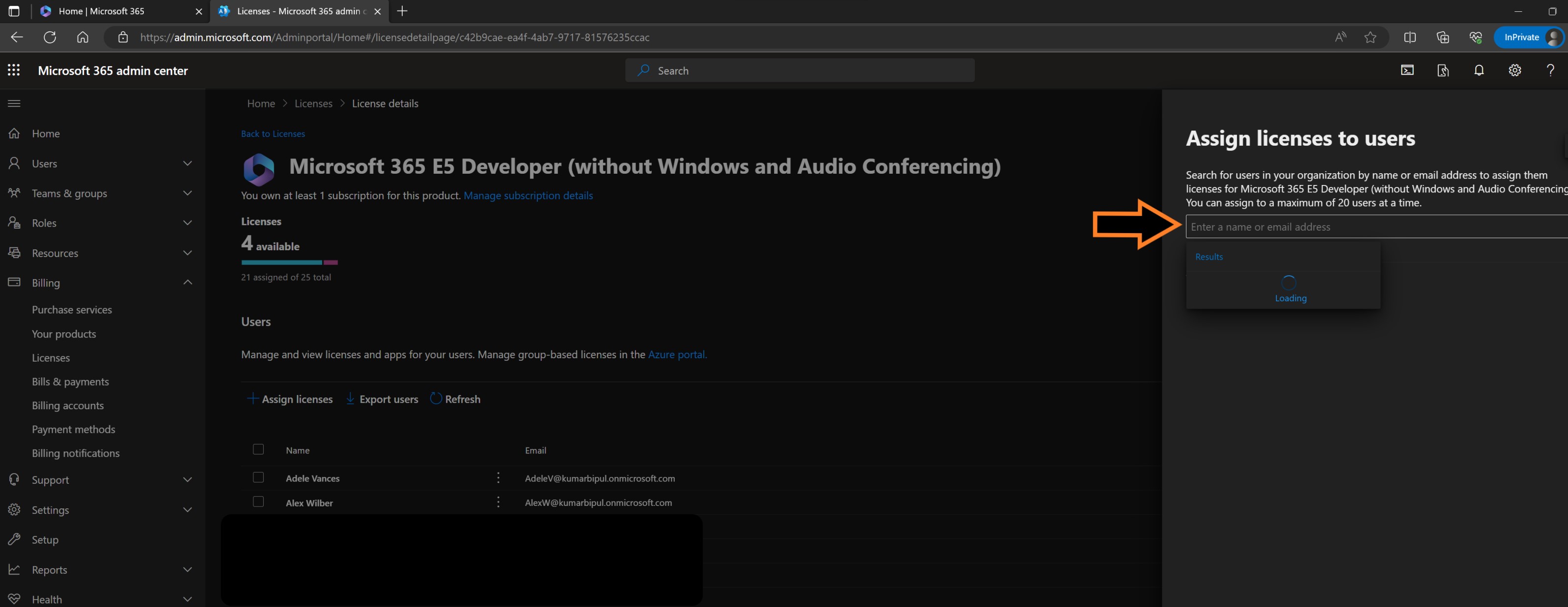Collapse navigation menu hamburger icon
Viewport: 1568px width, 607px height.
[x=14, y=104]
